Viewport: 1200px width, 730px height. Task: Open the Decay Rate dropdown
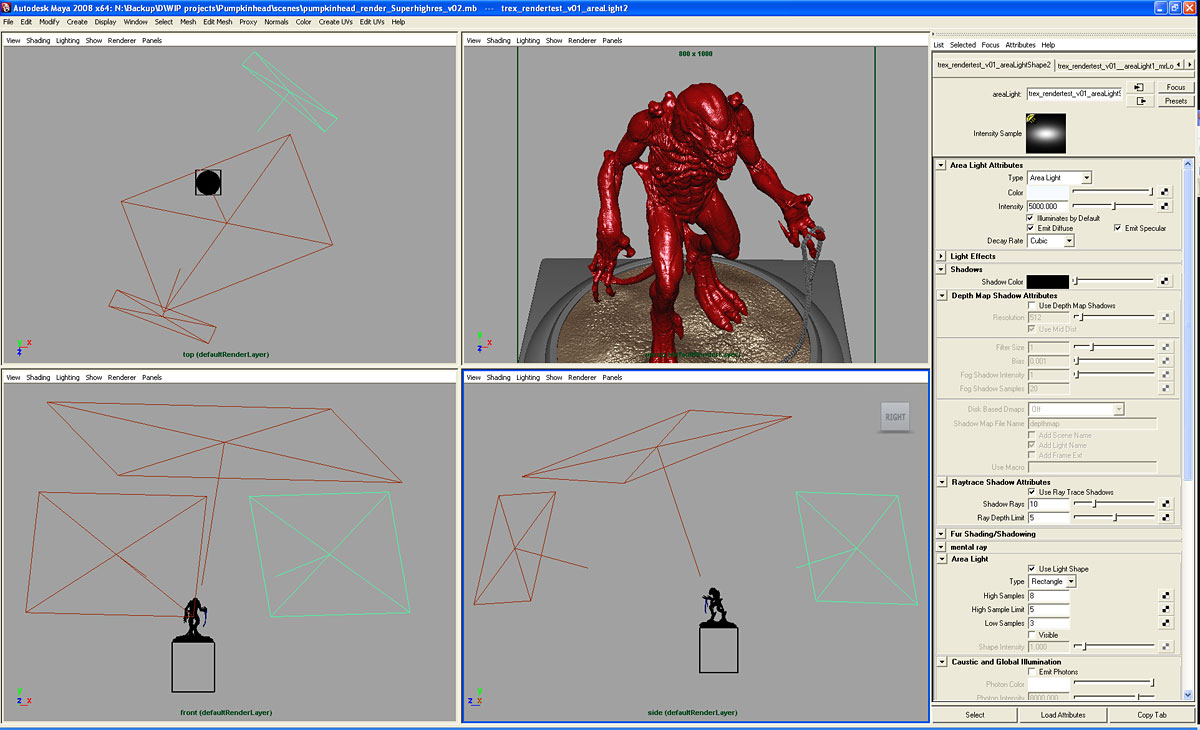[1050, 241]
